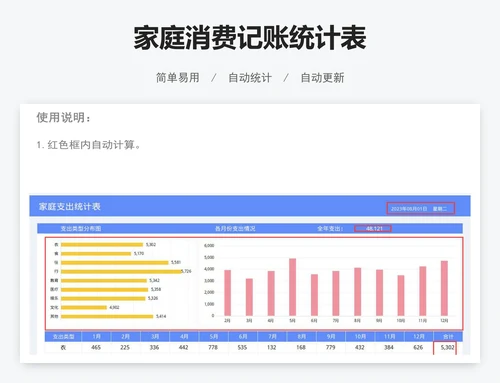Click the 3,000 y-axis label

pyautogui.click(x=209, y=281)
